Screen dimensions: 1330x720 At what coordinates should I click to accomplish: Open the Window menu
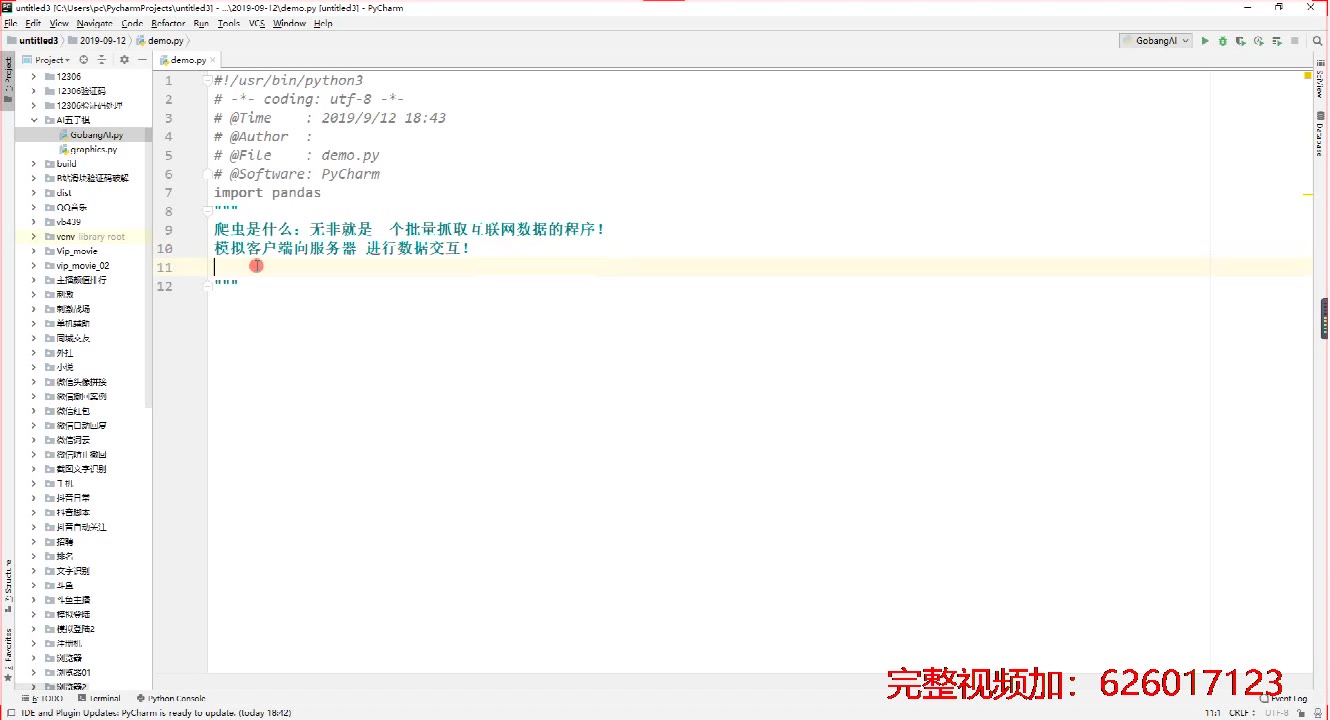289,23
